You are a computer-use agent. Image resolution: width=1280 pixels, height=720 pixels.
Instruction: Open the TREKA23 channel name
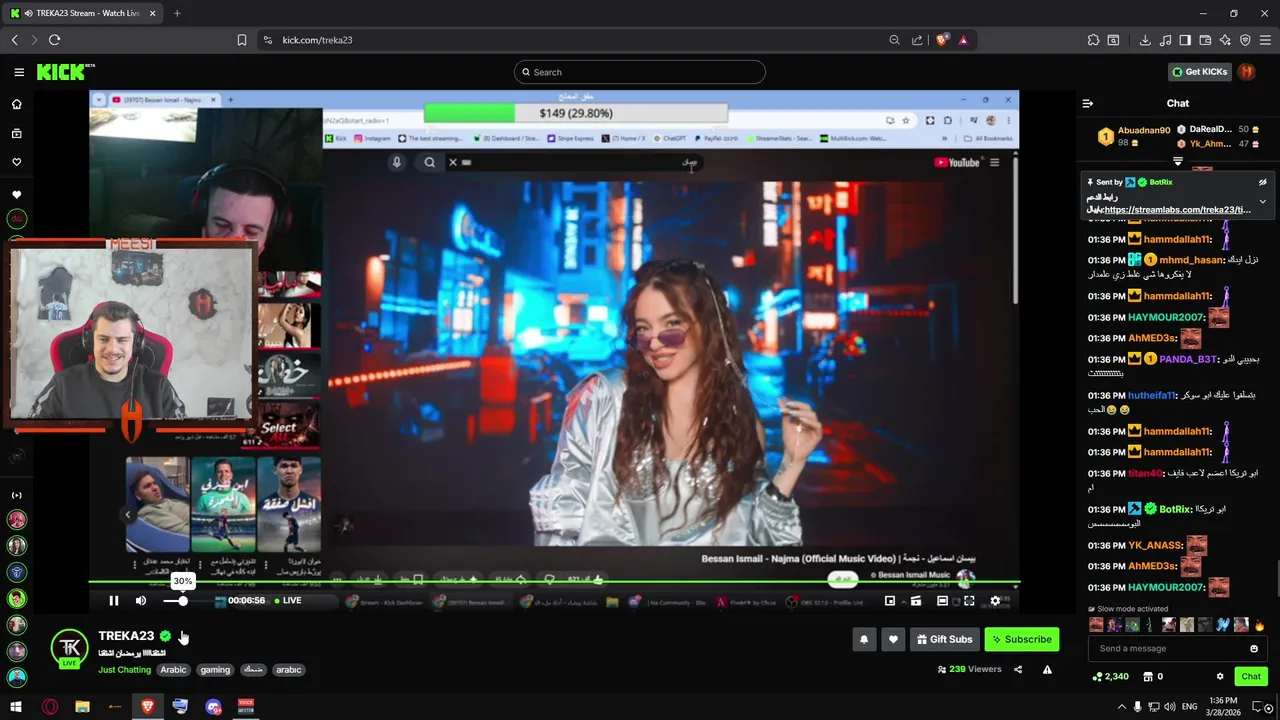pos(126,636)
